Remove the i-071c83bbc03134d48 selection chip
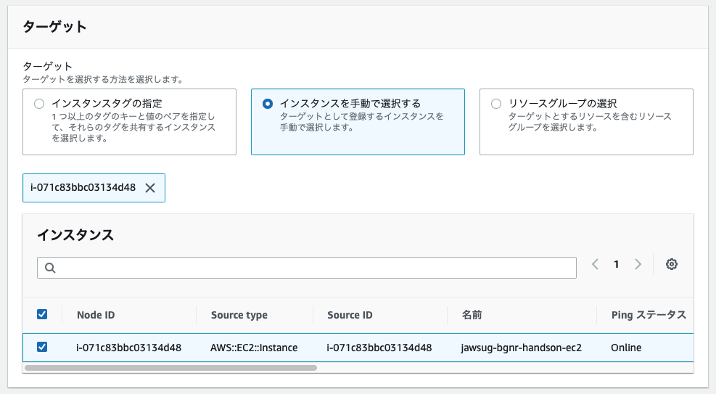Image resolution: width=716 pixels, height=394 pixels. click(150, 188)
